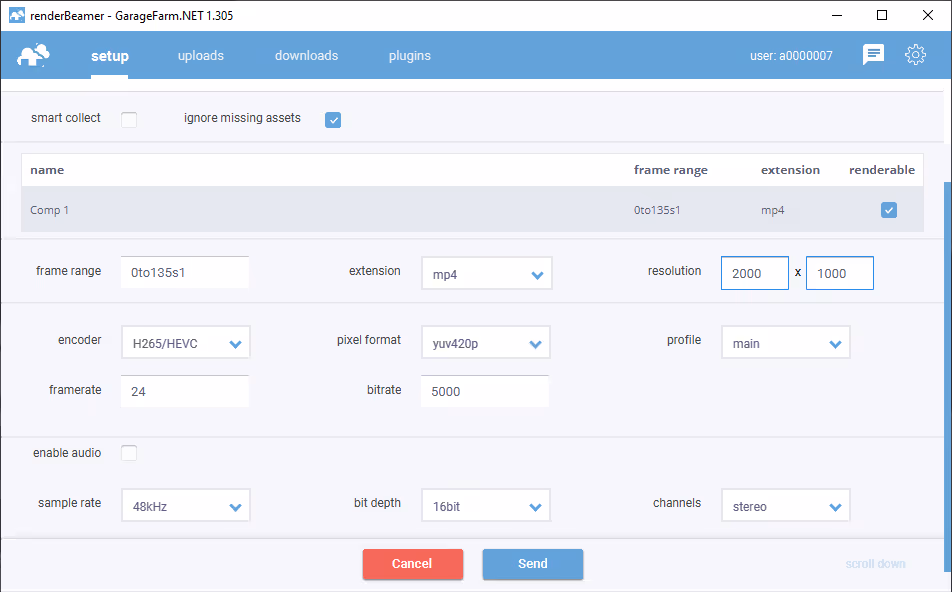Open the settings gear icon

pyautogui.click(x=915, y=55)
